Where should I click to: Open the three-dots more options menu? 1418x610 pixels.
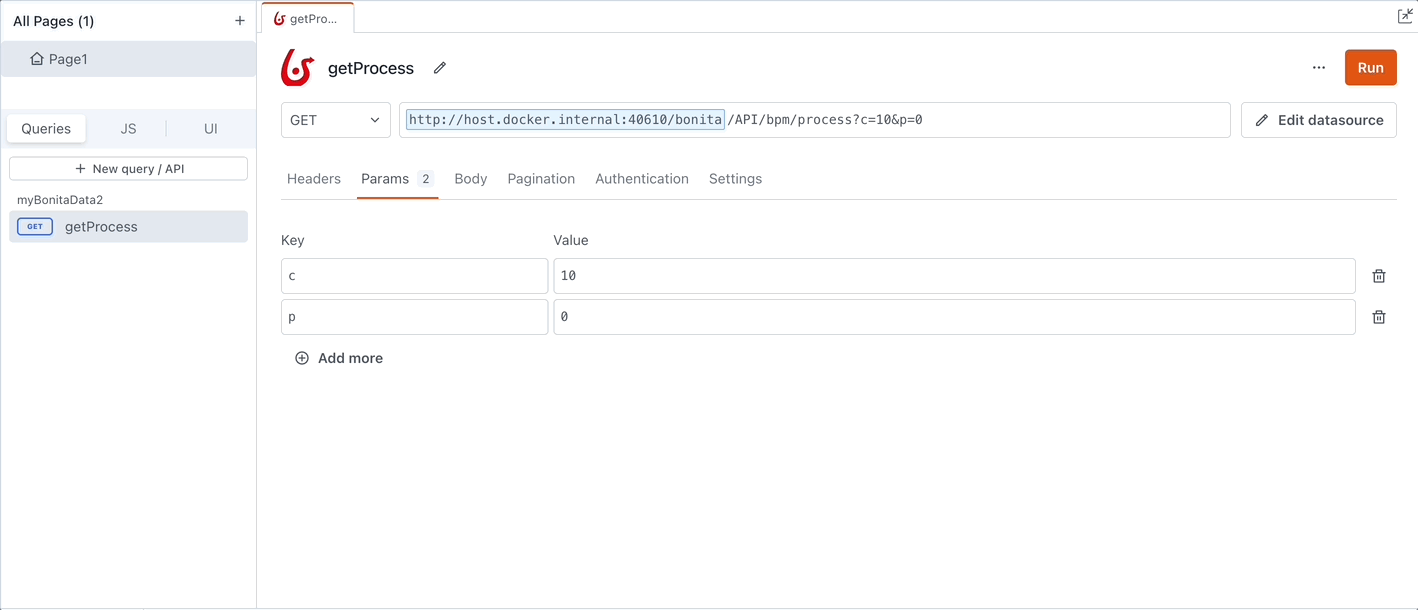1318,68
